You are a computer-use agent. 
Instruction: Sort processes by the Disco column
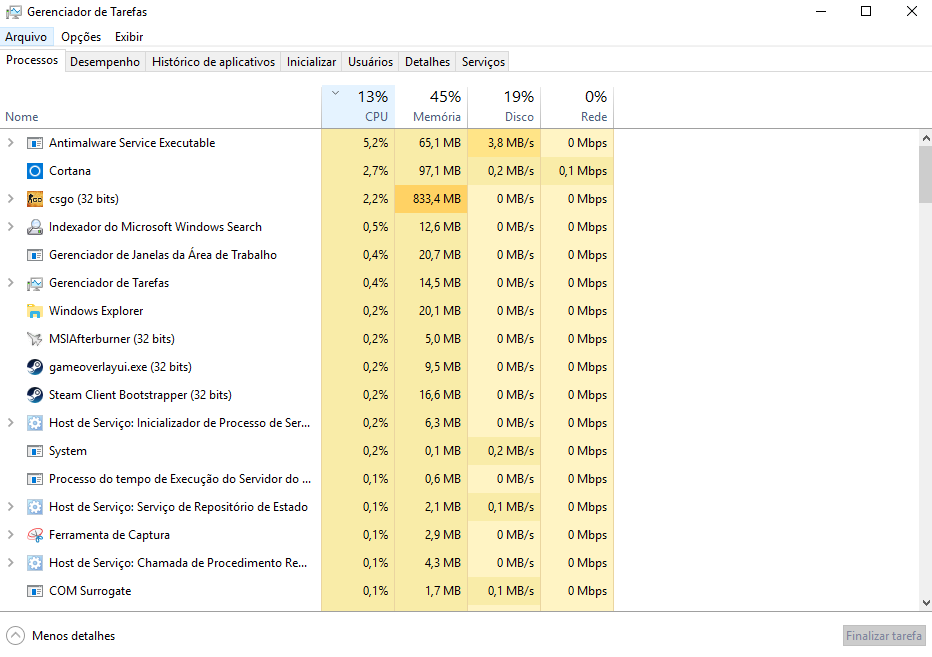[x=505, y=107]
